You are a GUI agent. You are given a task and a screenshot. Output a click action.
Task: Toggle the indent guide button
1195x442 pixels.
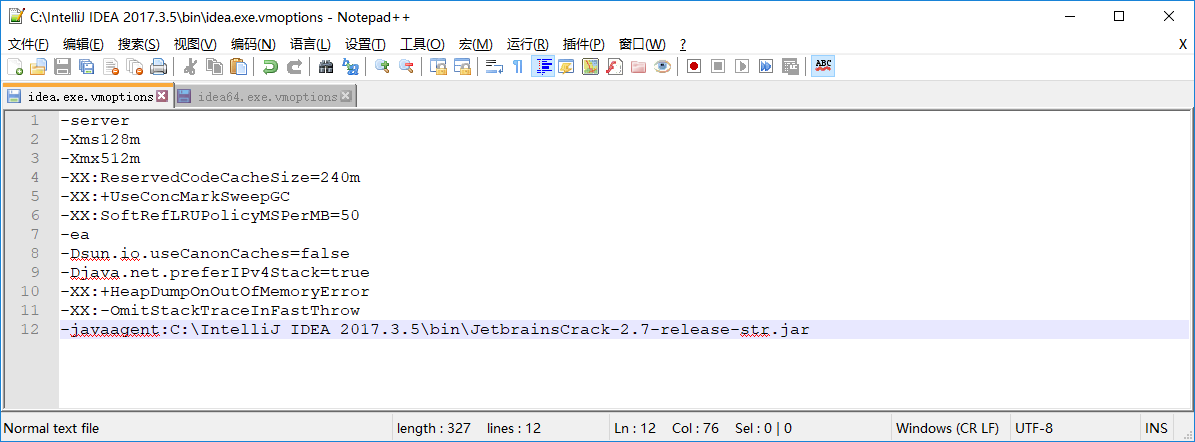pyautogui.click(x=543, y=67)
